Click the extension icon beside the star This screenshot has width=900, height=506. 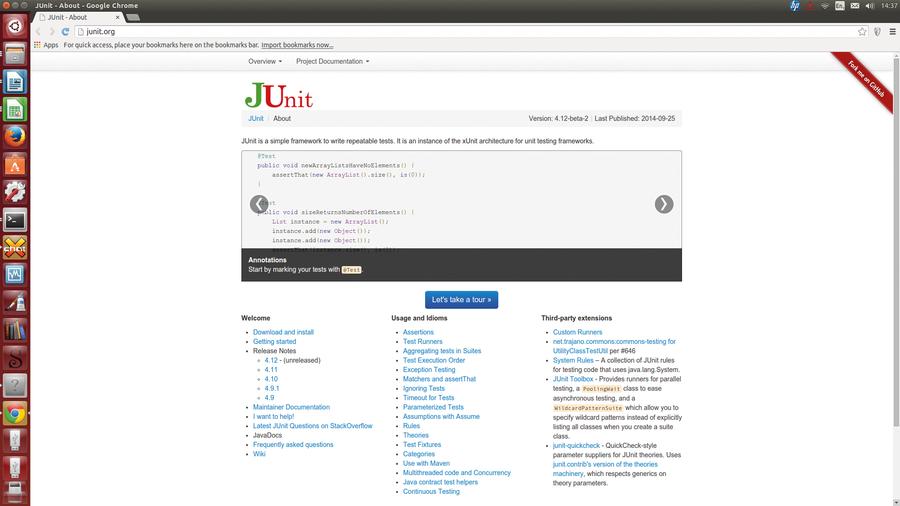click(x=877, y=32)
